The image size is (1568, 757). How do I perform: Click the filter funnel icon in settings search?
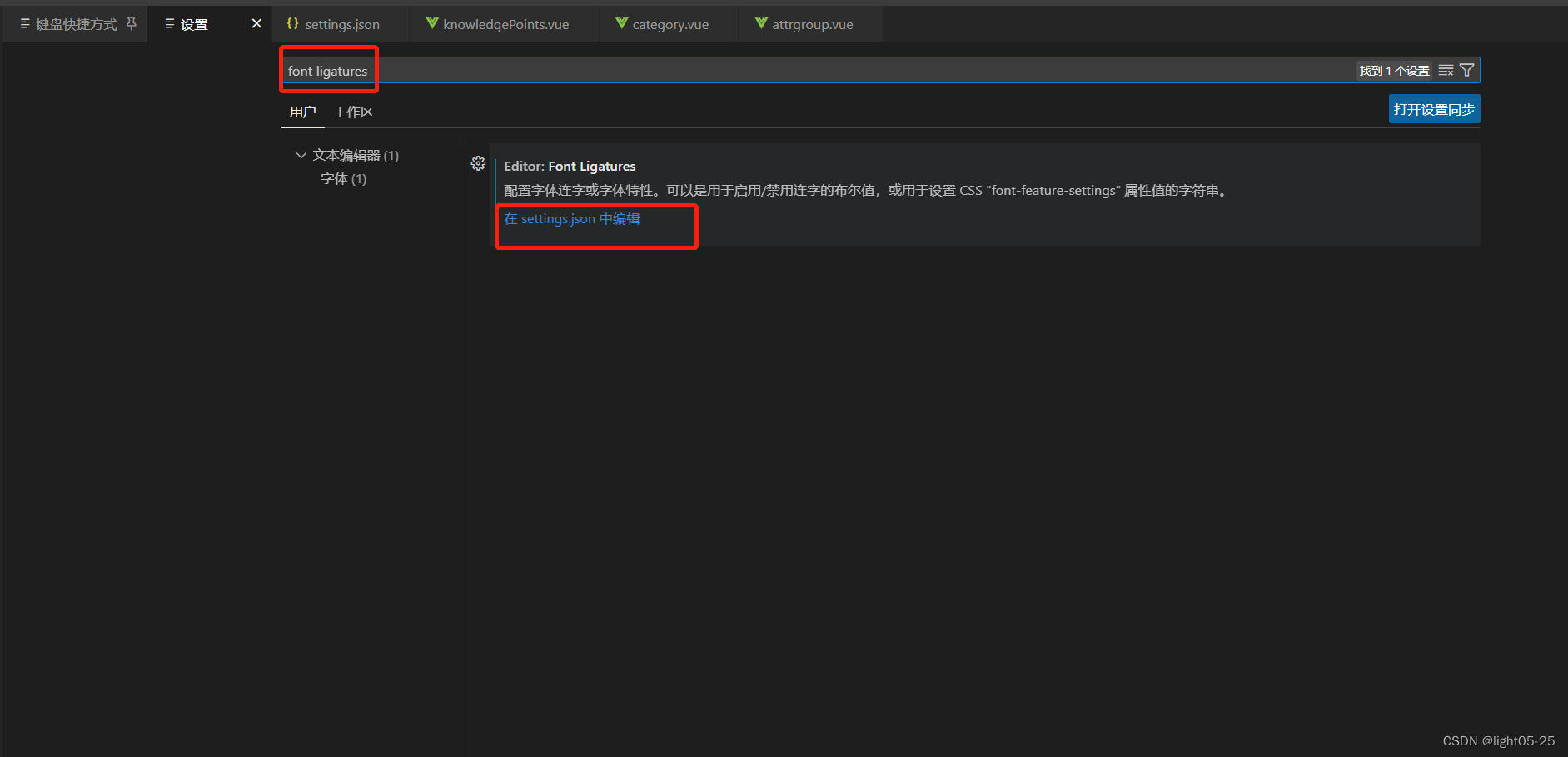[x=1466, y=70]
